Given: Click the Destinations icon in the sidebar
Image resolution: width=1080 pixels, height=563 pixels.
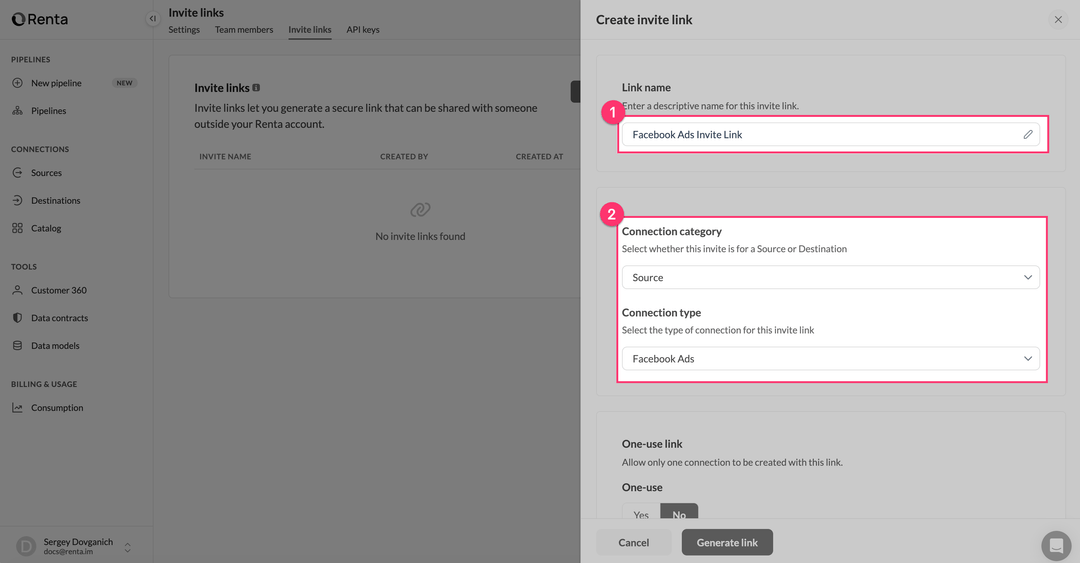Looking at the screenshot, I should tap(17, 200).
